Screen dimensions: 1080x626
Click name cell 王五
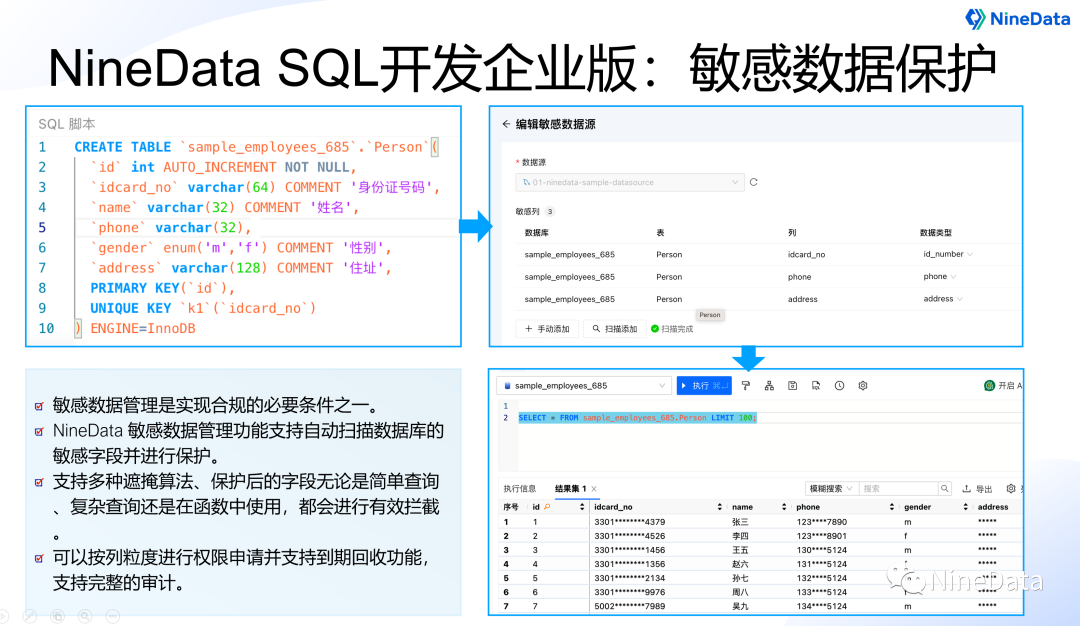tap(740, 550)
